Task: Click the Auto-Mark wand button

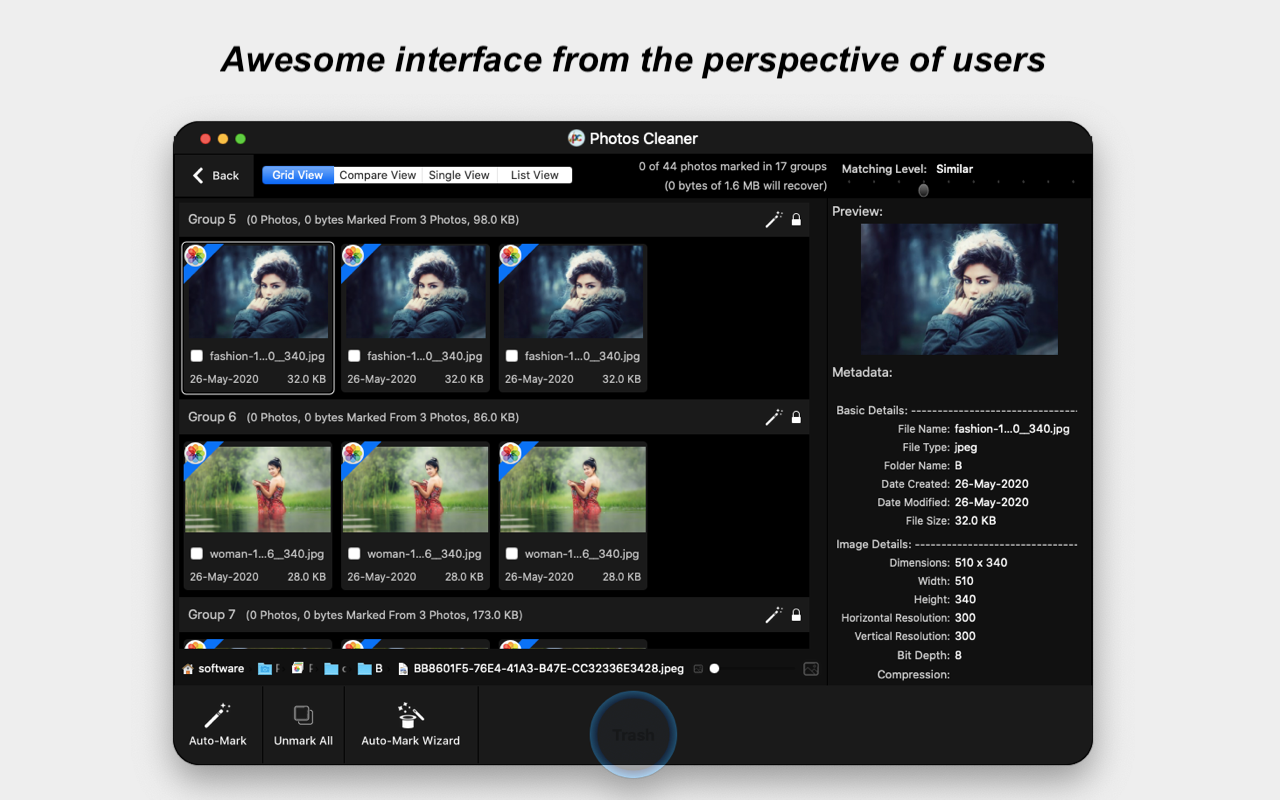Action: pos(218,725)
